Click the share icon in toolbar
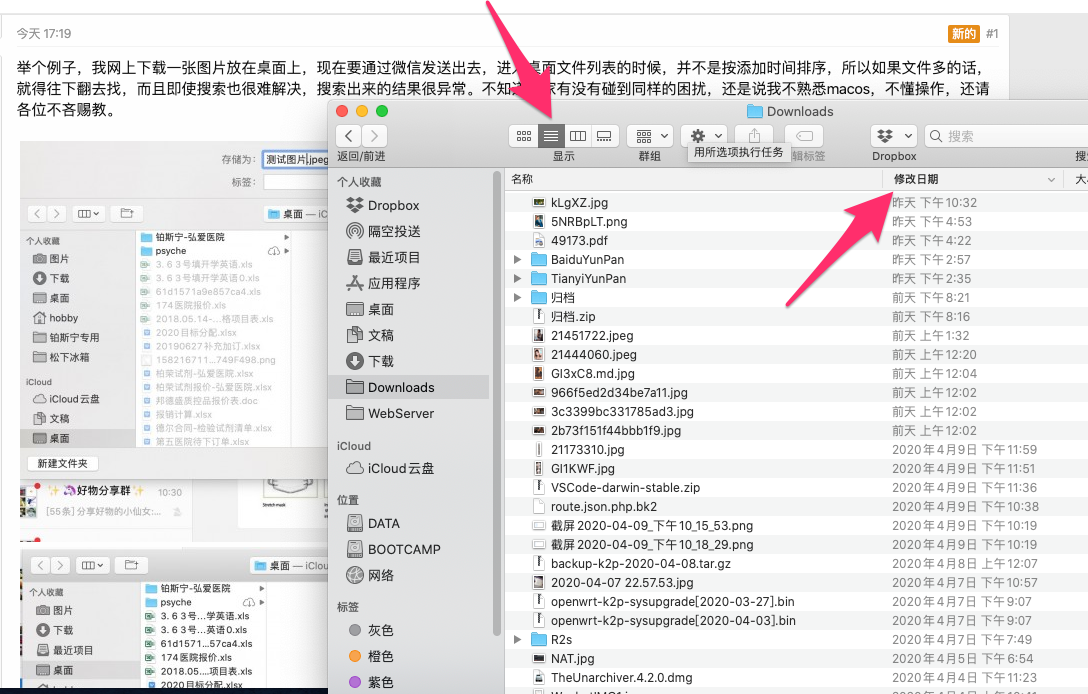Image resolution: width=1088 pixels, height=694 pixels. 754,136
